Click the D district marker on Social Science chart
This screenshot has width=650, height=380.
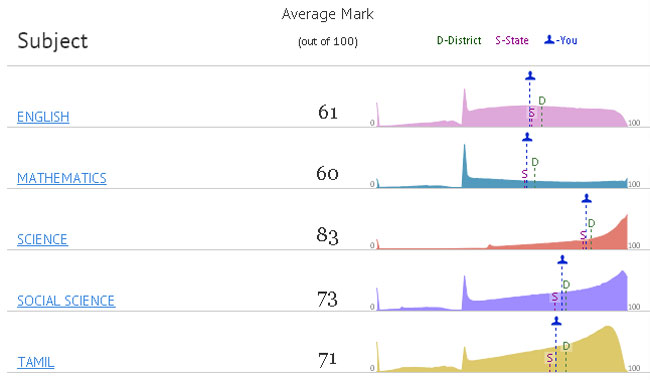[566, 285]
